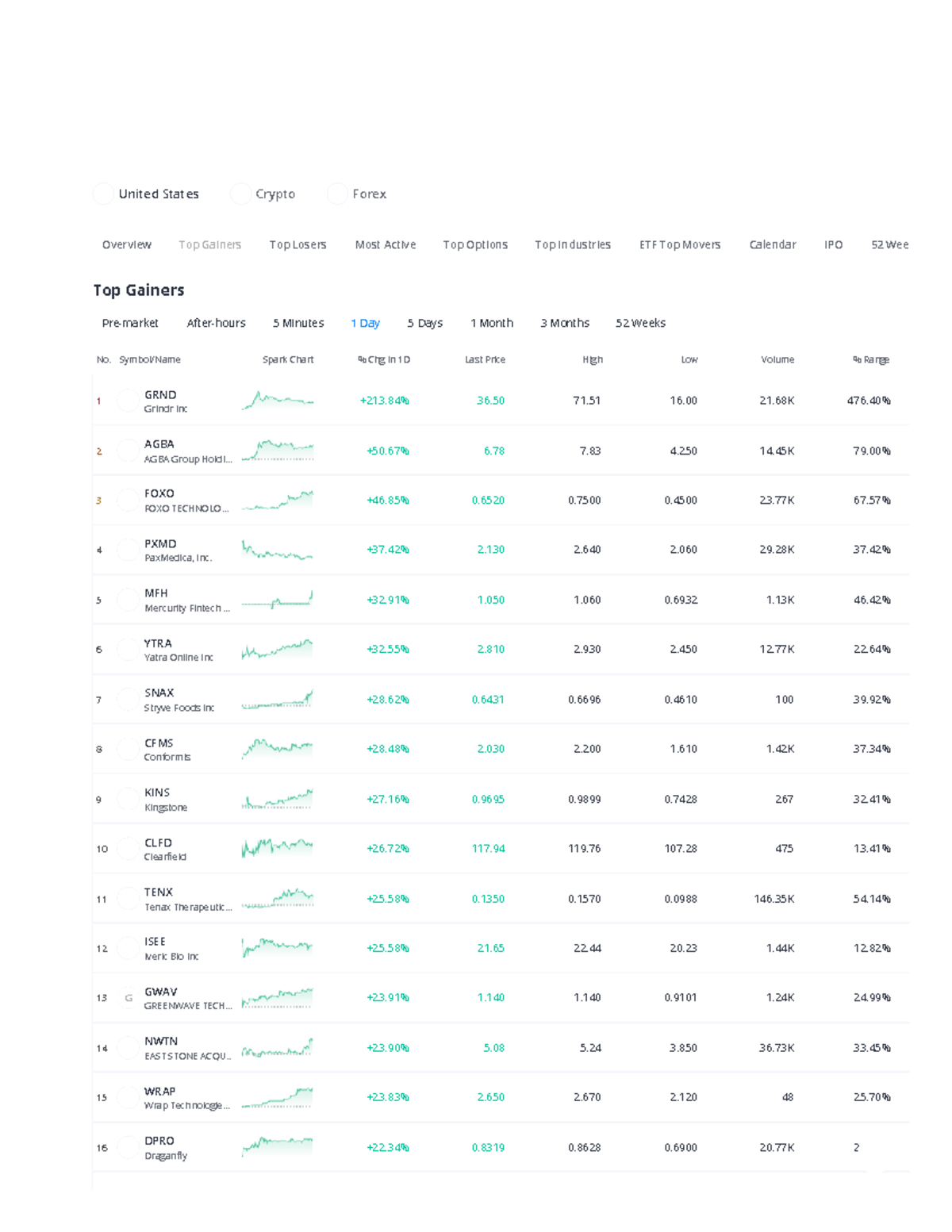Click the Draganfly logo icon beside DPRO
Image resolution: width=952 pixels, height=1232 pixels.
click(127, 1146)
